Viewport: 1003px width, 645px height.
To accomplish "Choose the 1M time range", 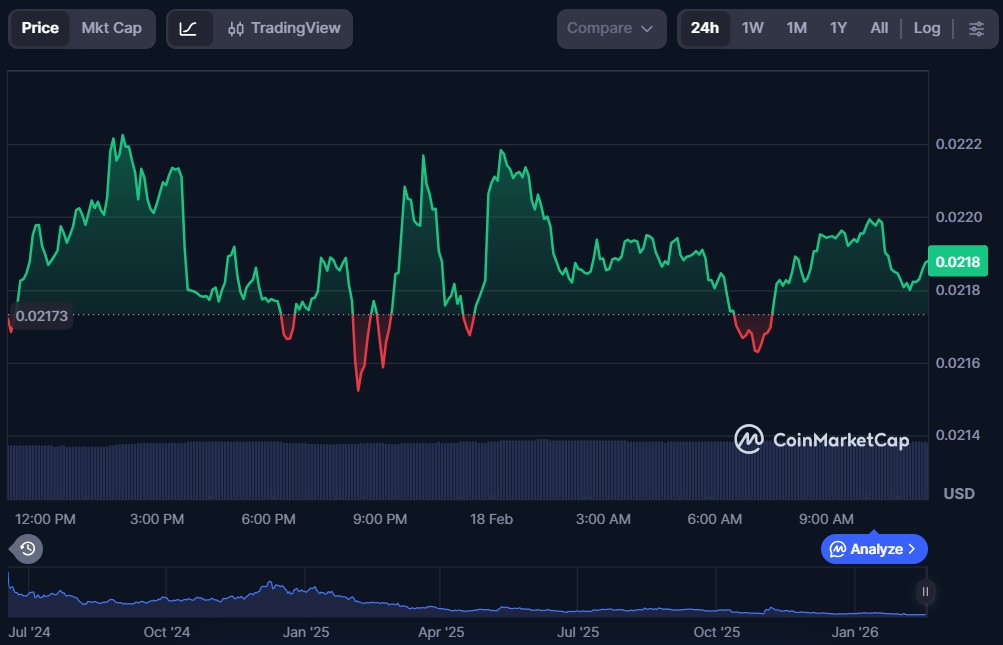I will 796,29.
